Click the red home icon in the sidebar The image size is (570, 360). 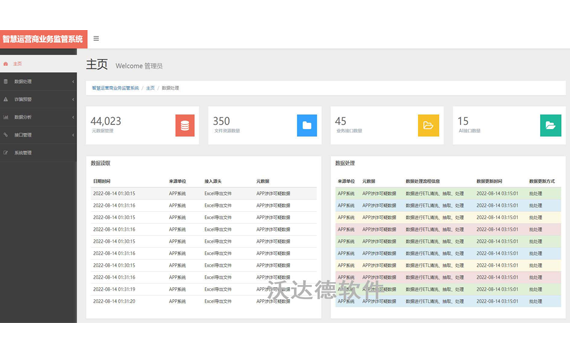click(x=6, y=64)
